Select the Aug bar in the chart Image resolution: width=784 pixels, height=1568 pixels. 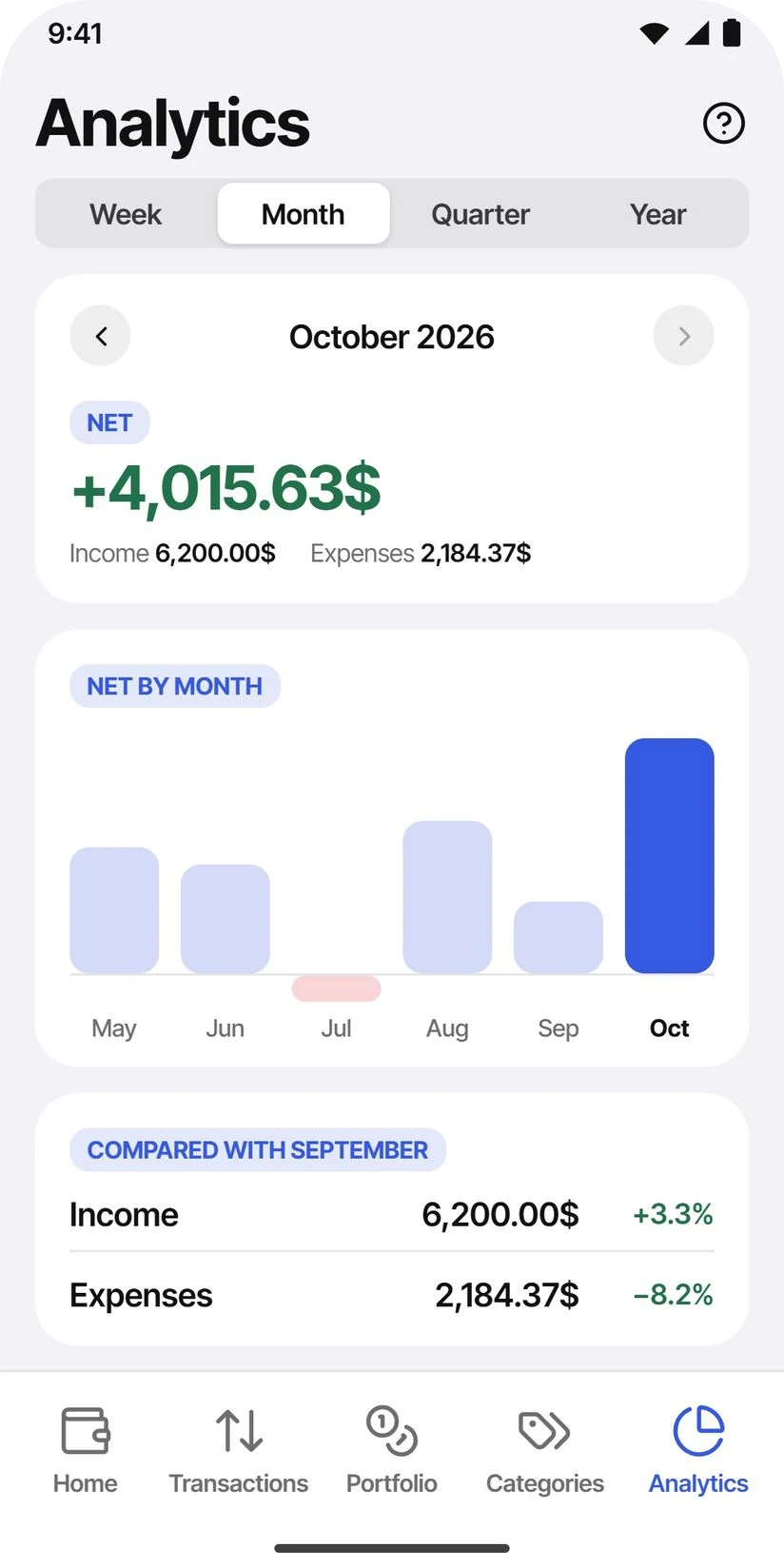(447, 897)
